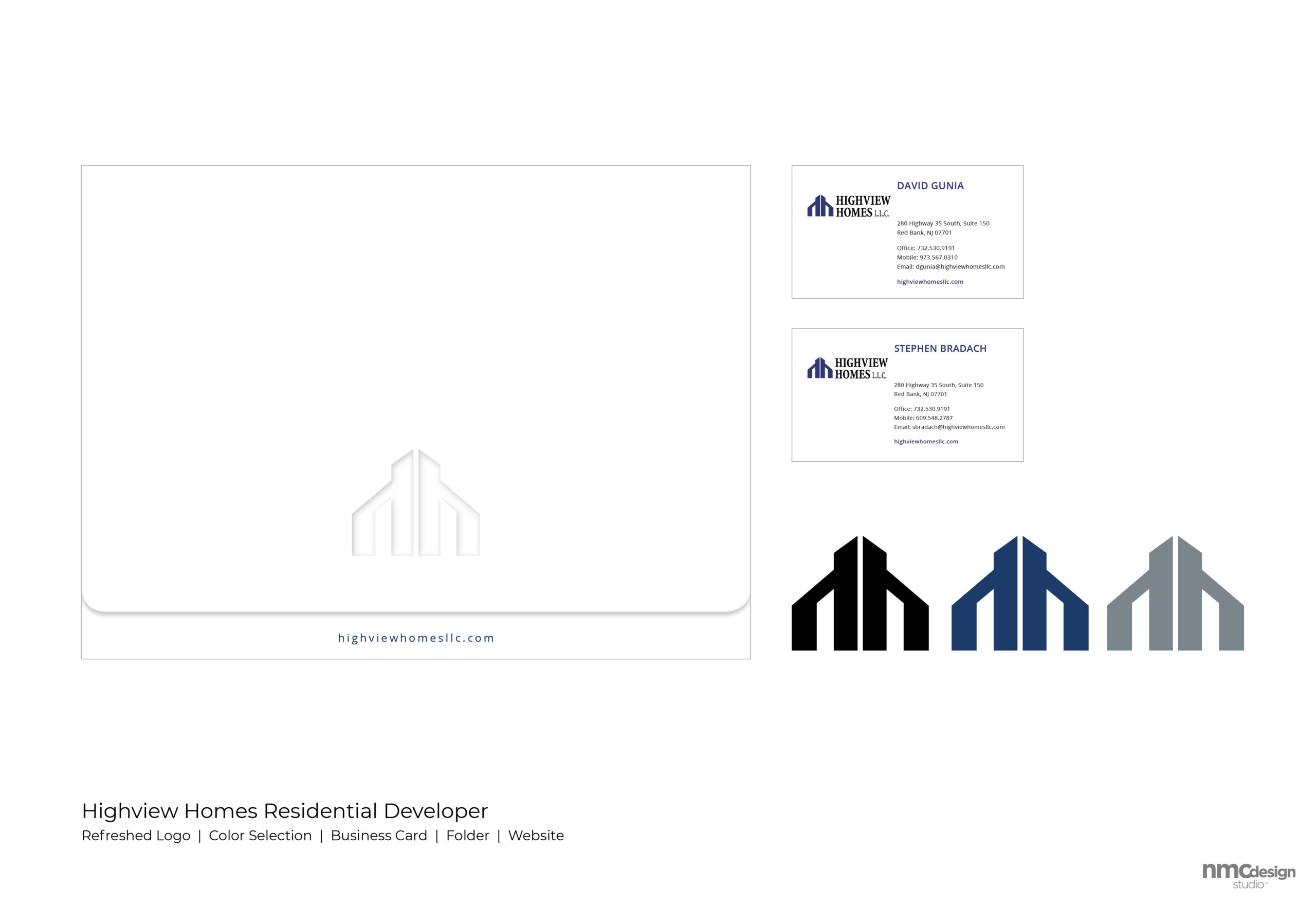Click Red Bank, NJ line on David's card
1316x905 pixels.
[924, 233]
